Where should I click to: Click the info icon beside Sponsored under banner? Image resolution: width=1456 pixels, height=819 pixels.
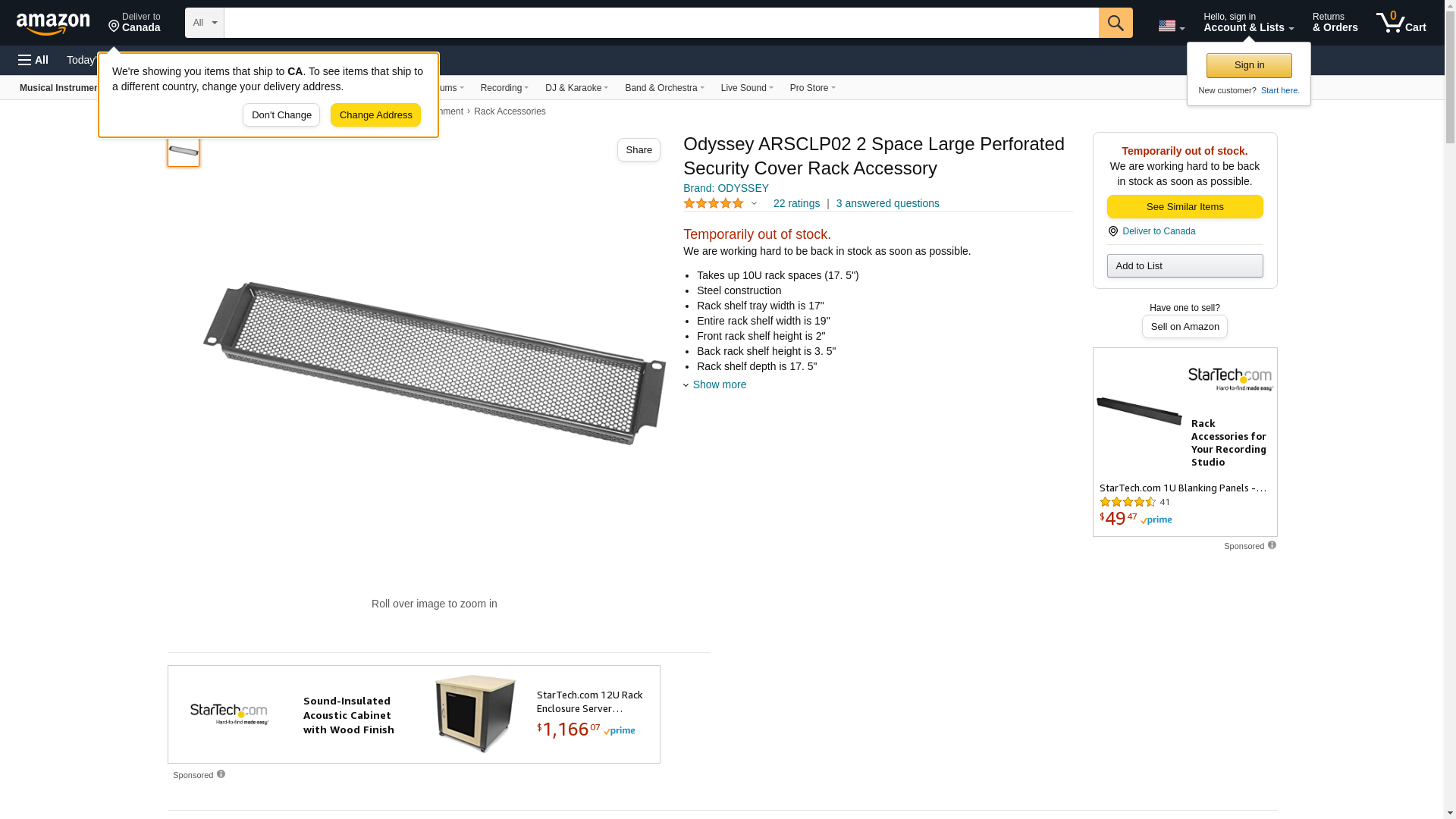[221, 774]
